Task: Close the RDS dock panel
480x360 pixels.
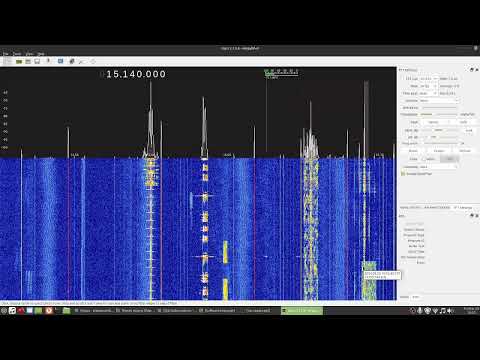Action: tap(477, 216)
